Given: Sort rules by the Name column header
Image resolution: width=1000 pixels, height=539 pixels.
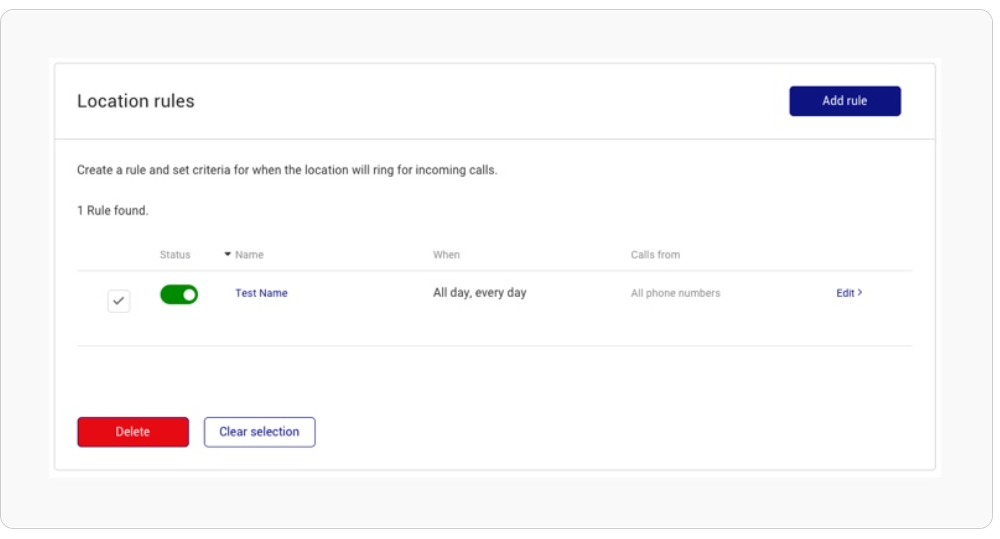Looking at the screenshot, I should tap(249, 255).
